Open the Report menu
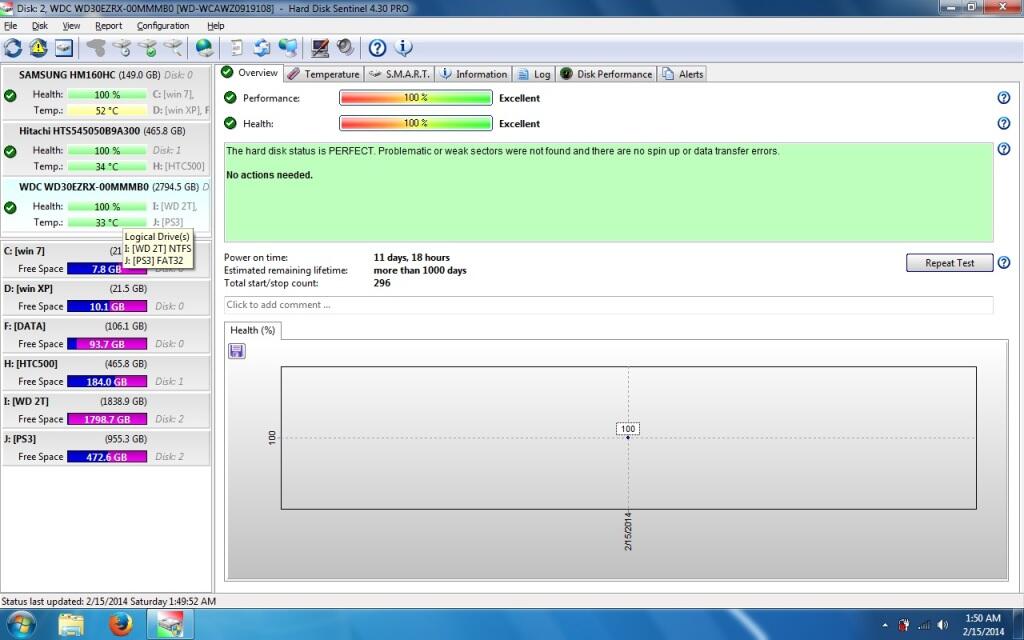The height and width of the screenshot is (640, 1024). (108, 25)
